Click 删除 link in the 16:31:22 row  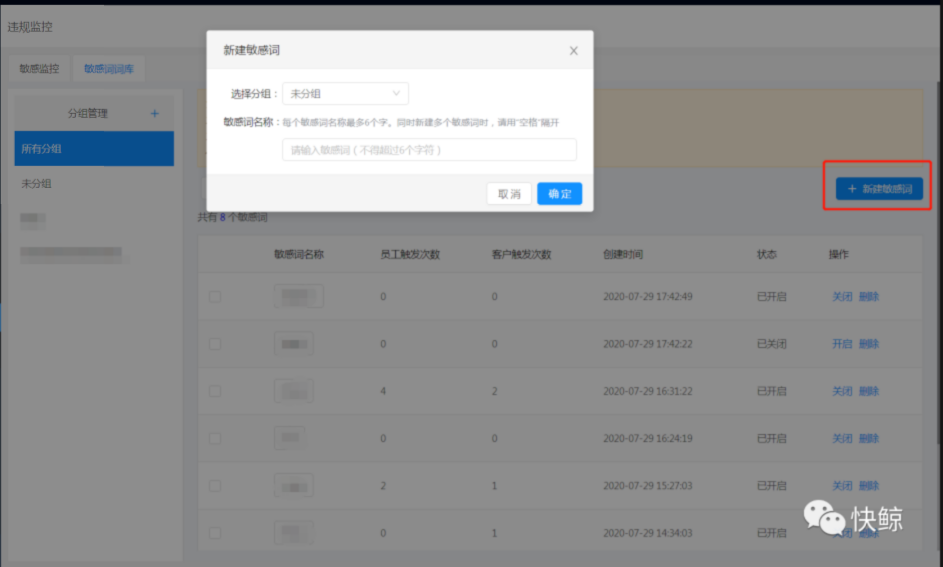pyautogui.click(x=869, y=391)
